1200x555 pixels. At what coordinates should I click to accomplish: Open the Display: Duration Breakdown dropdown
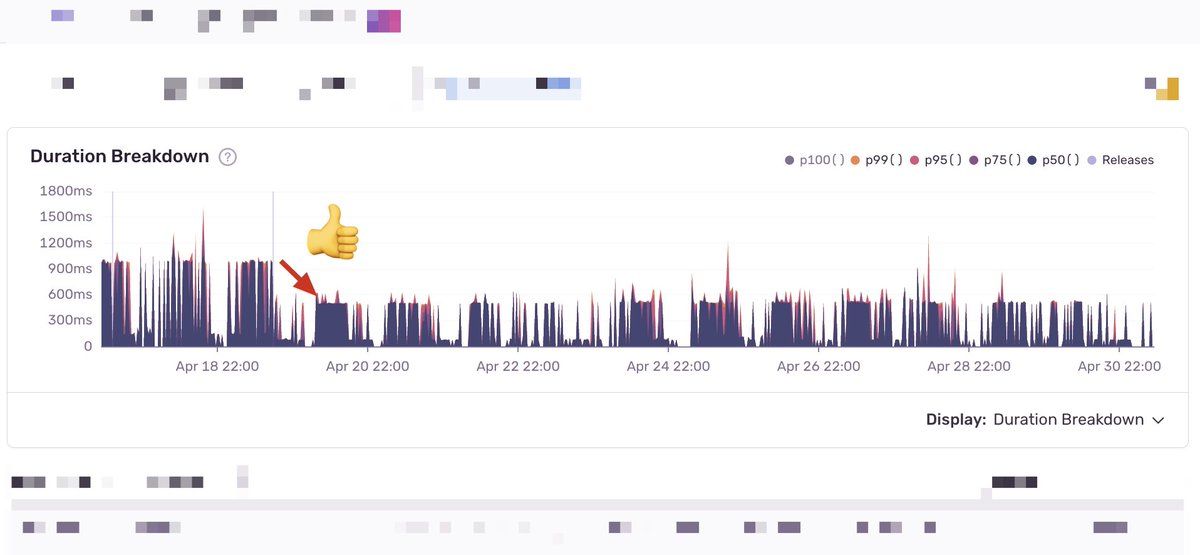point(1067,420)
